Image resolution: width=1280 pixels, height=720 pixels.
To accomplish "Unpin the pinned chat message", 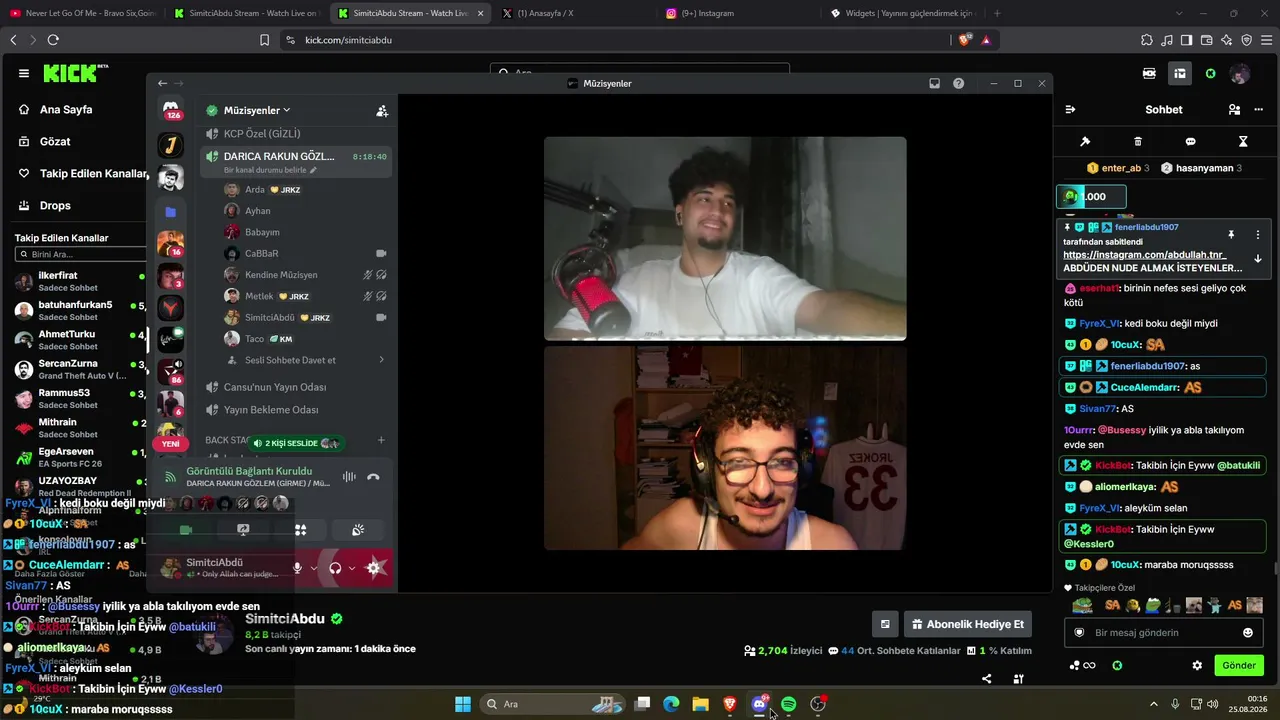I will [1231, 235].
